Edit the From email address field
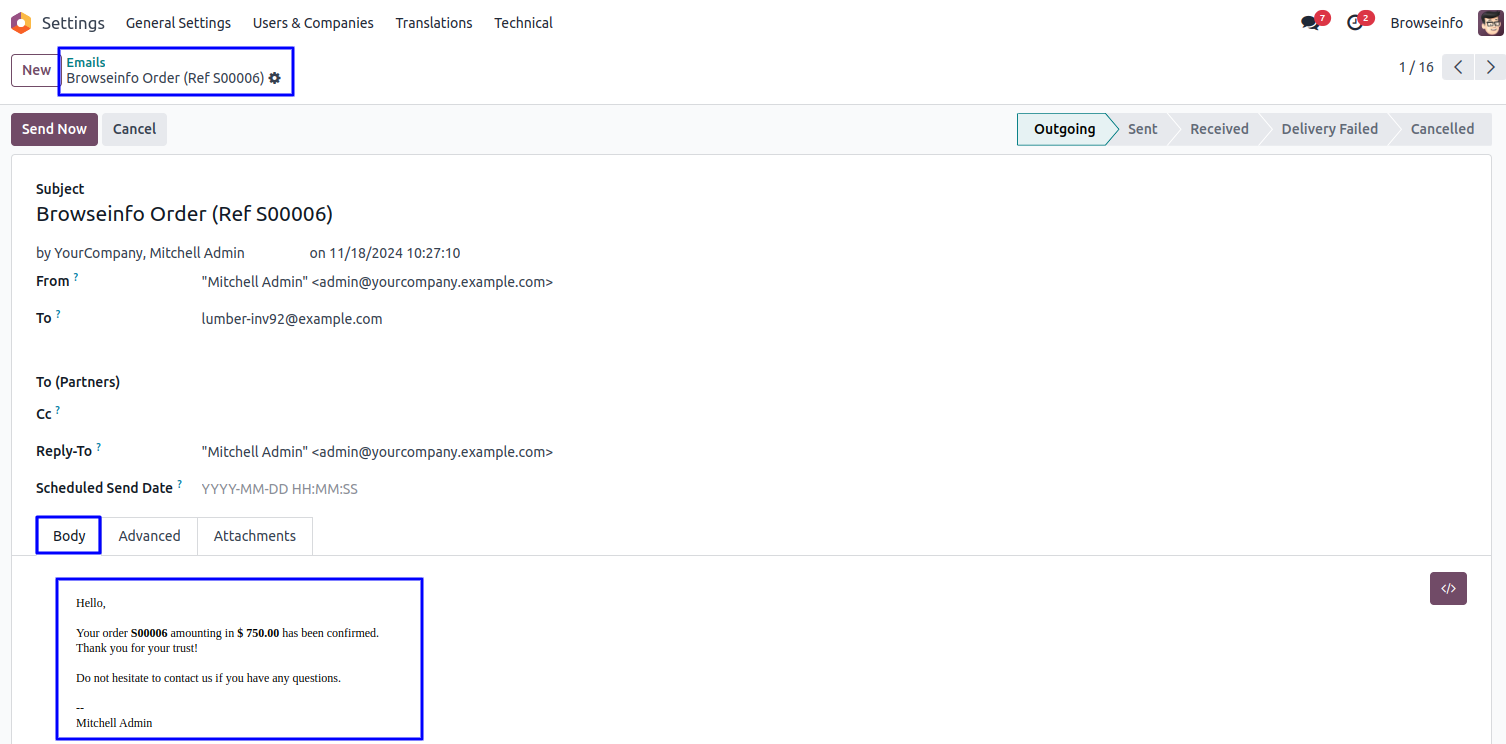The width and height of the screenshot is (1506, 744). [x=377, y=282]
